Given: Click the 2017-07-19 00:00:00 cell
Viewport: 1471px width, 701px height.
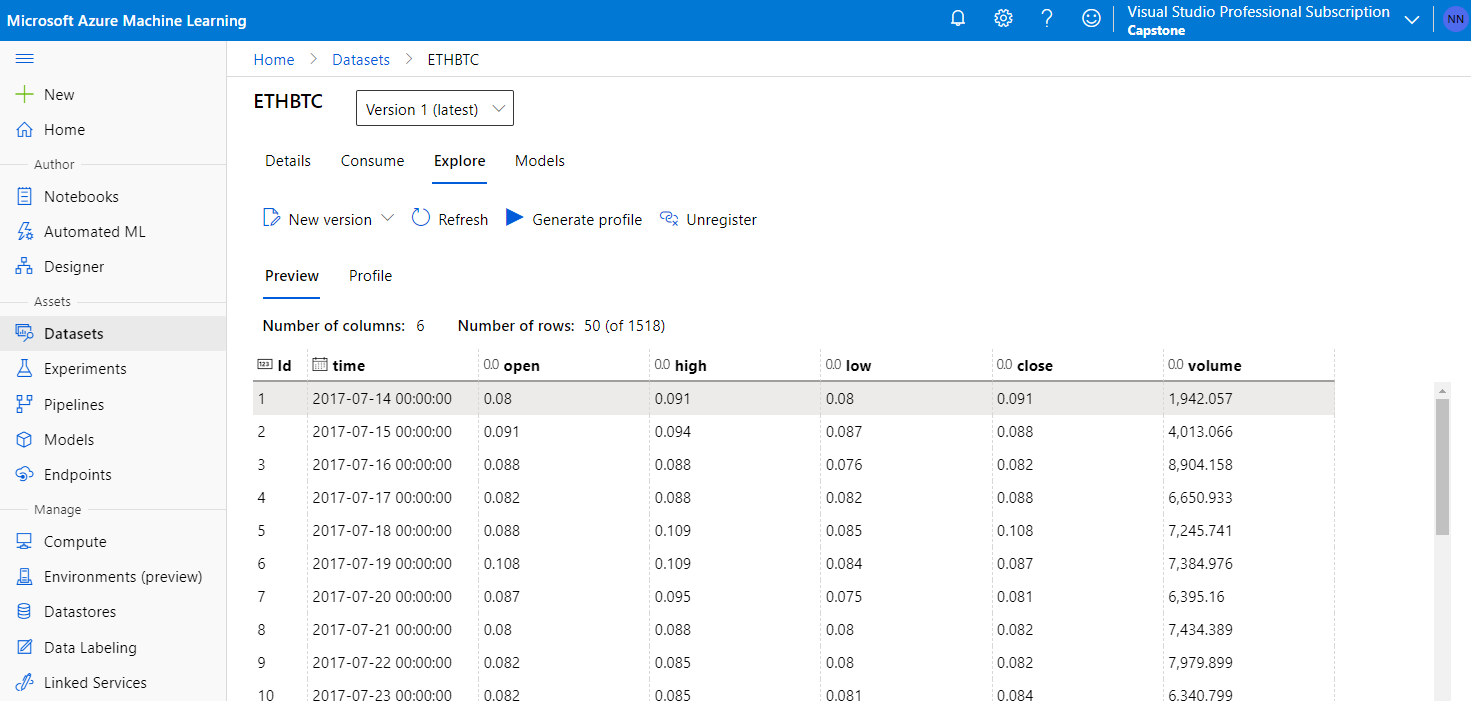Looking at the screenshot, I should (382, 564).
